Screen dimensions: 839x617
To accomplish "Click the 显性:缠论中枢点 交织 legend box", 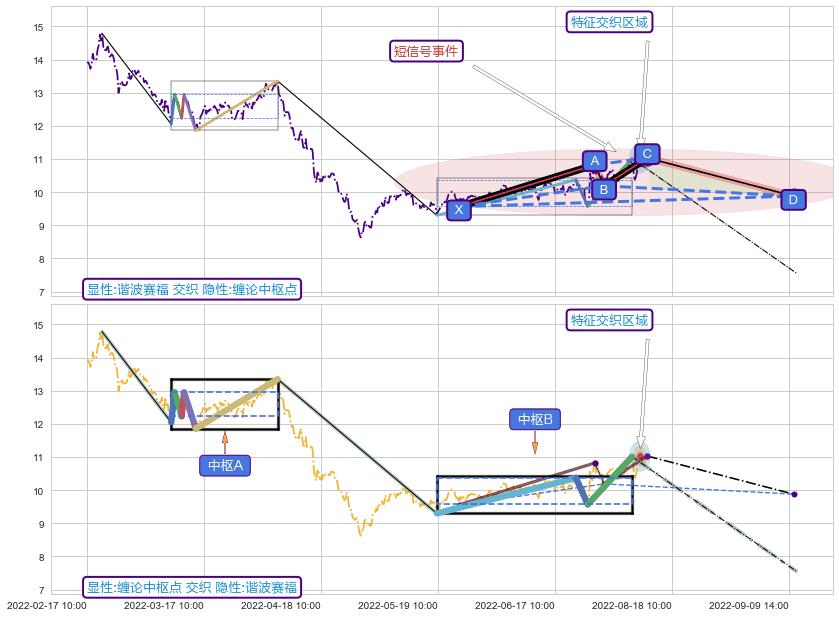I will click(x=192, y=587).
